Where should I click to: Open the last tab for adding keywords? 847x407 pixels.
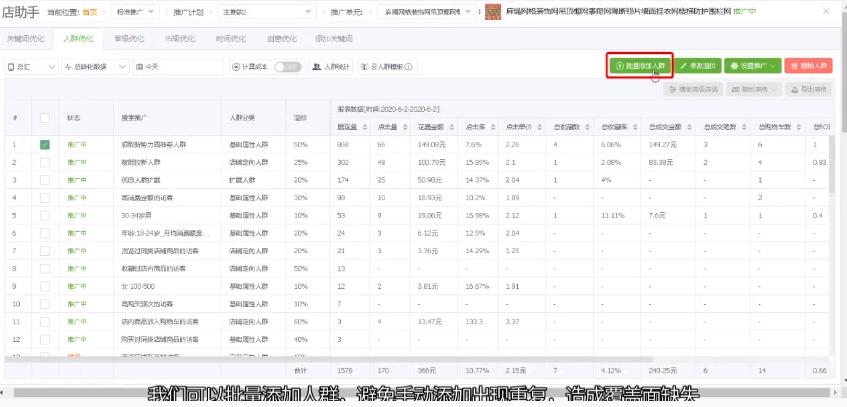coord(334,39)
